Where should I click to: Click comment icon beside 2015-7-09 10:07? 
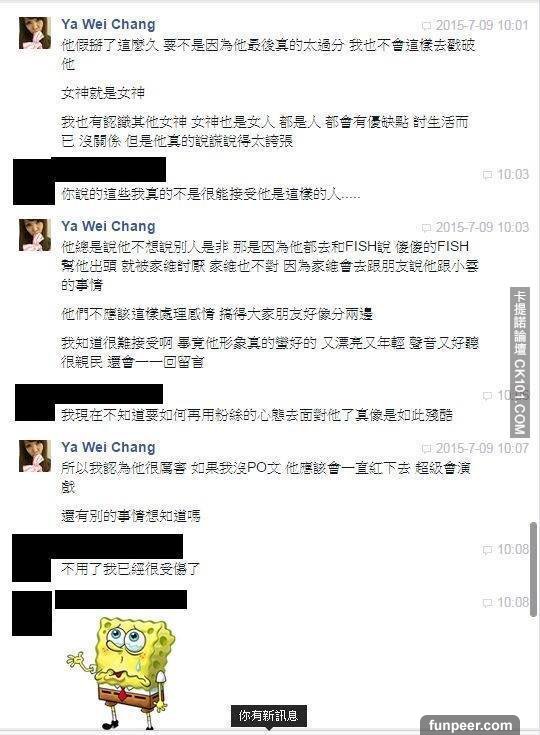tap(427, 449)
